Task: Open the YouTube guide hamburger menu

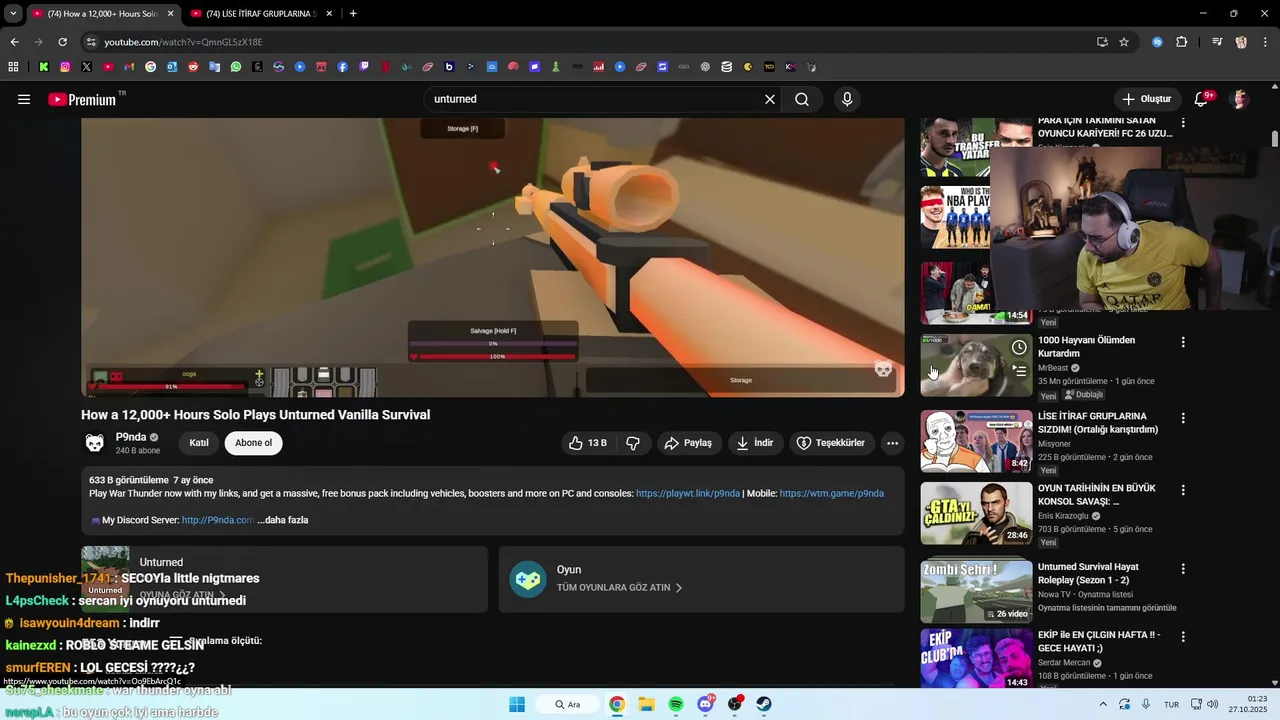Action: pyautogui.click(x=24, y=99)
